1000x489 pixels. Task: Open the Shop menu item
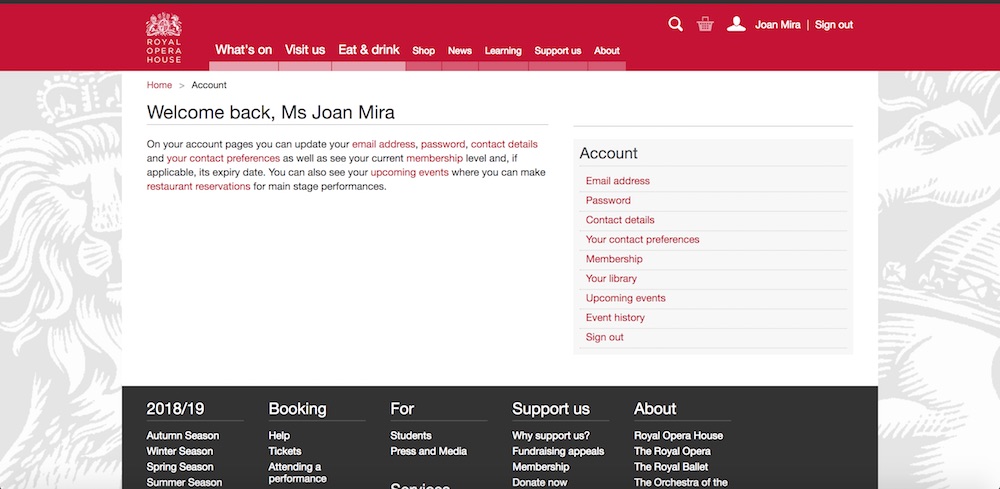(x=423, y=51)
